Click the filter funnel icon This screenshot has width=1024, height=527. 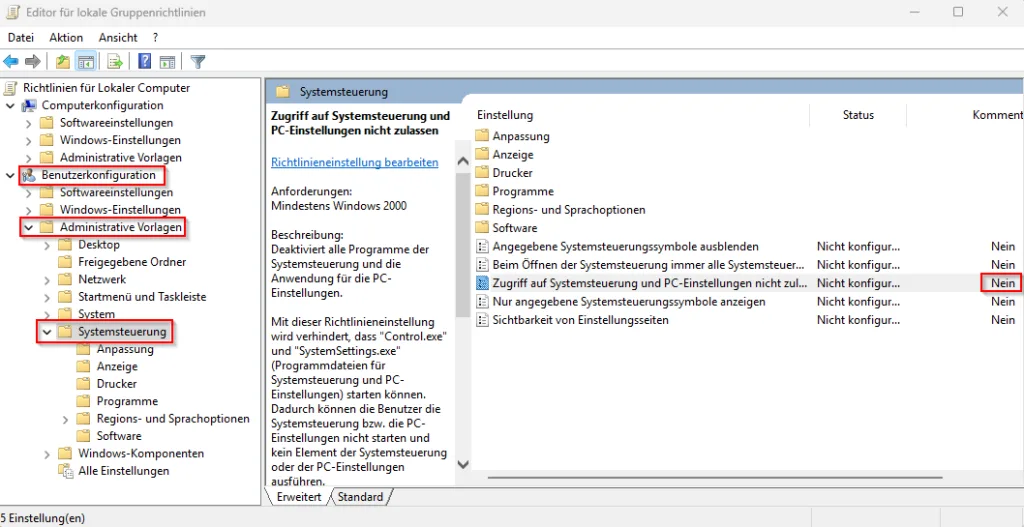198,62
